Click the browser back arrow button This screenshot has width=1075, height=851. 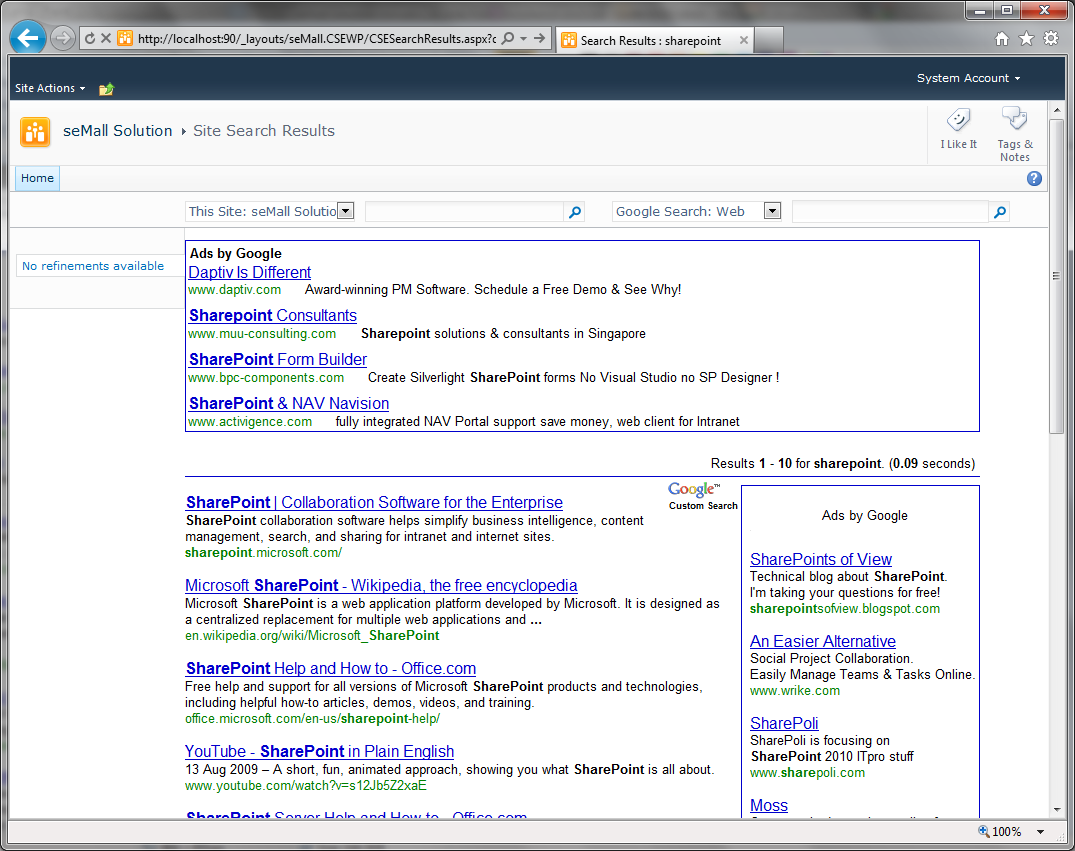point(28,38)
